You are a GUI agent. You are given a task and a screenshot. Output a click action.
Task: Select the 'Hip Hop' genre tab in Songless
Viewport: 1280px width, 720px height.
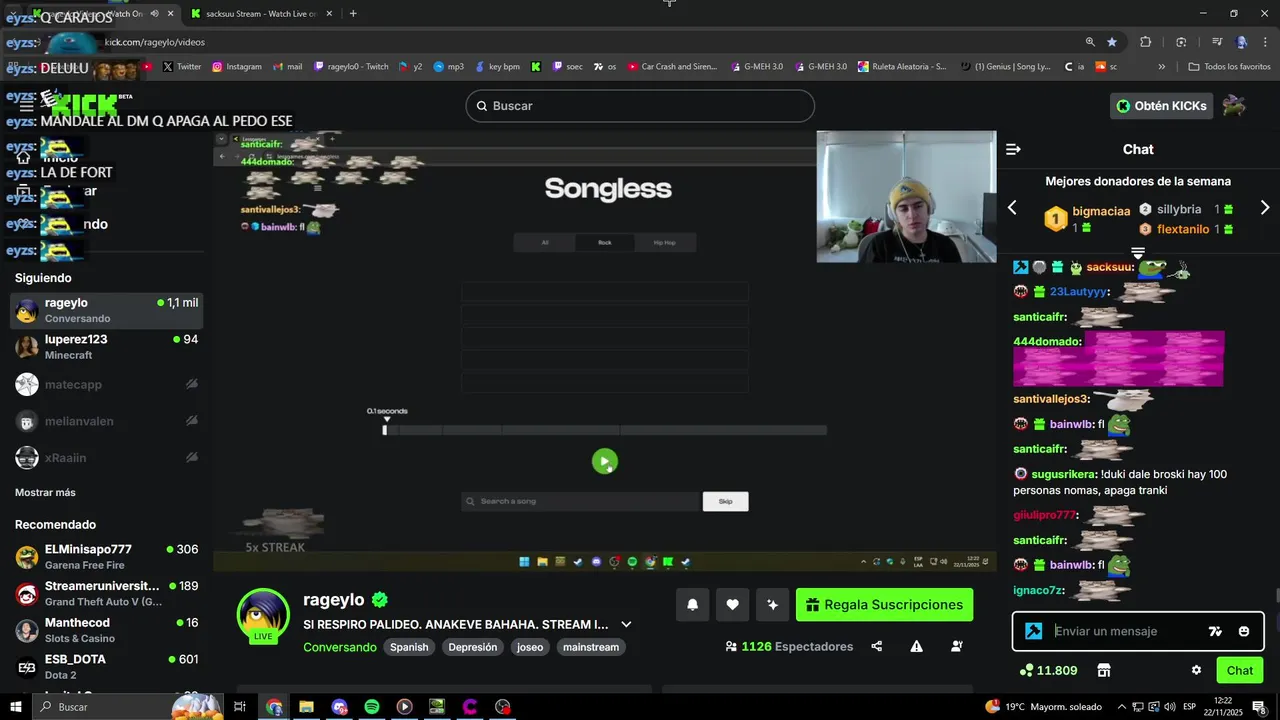coord(665,242)
